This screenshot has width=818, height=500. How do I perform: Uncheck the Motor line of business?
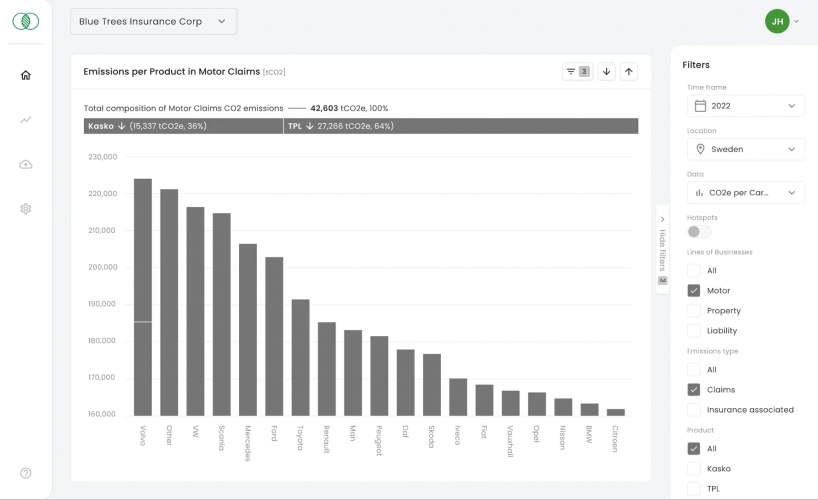tap(694, 291)
